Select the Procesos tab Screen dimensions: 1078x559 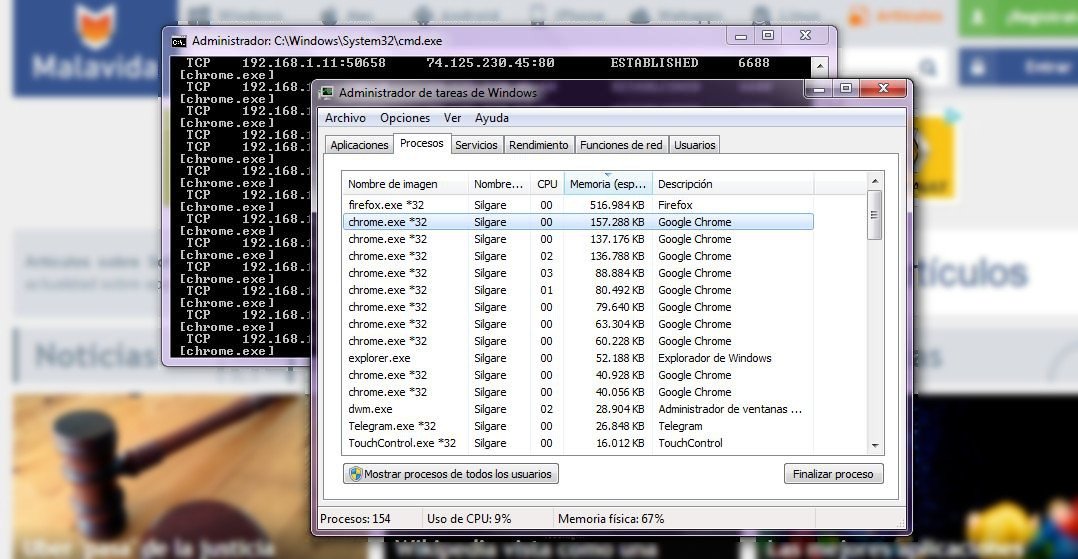click(x=421, y=143)
